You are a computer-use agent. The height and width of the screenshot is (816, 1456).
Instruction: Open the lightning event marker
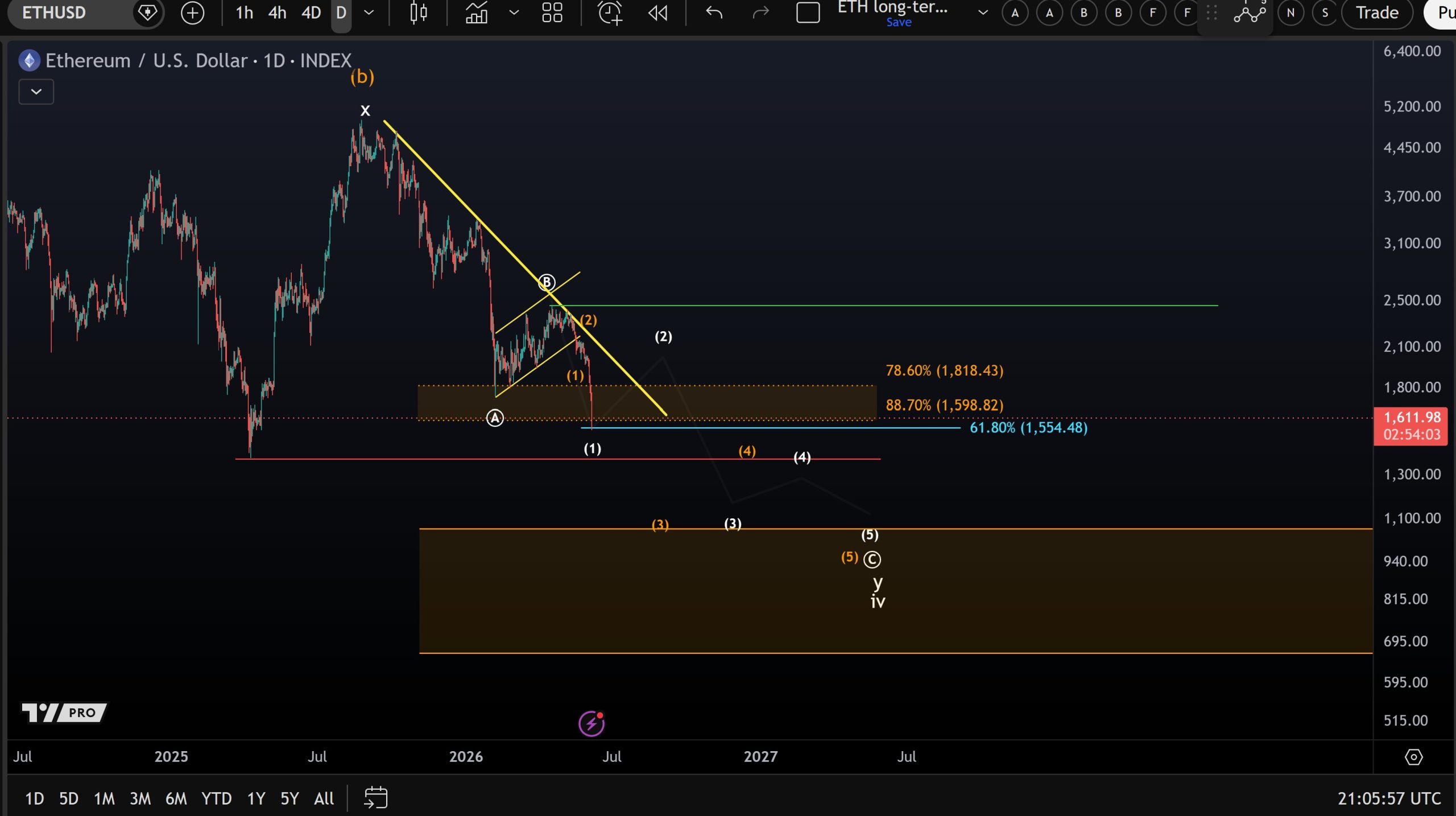[591, 724]
